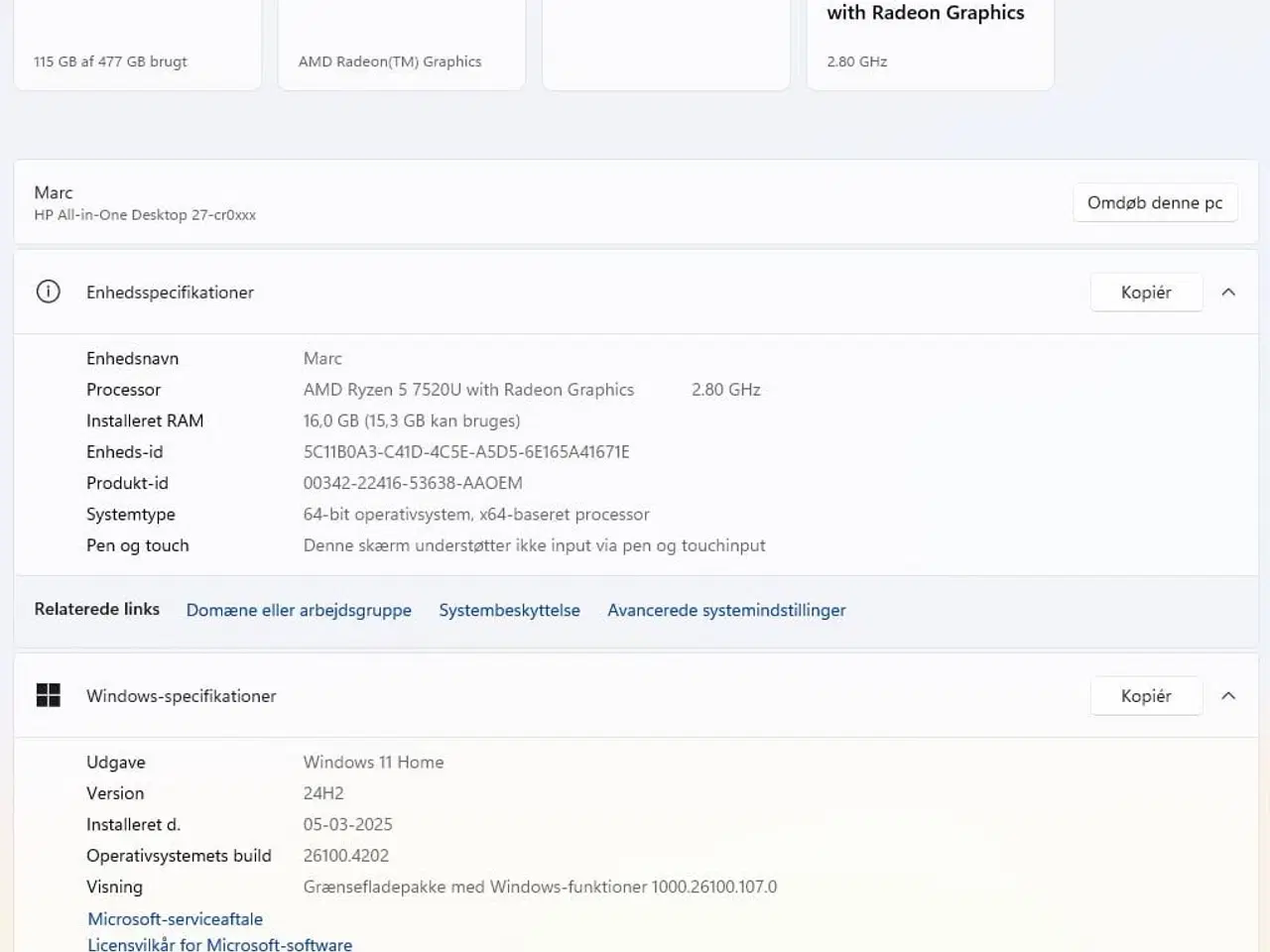Copy device specs with Kopiér under Enhedsspecifikationer
This screenshot has width=1270, height=952.
tap(1146, 292)
